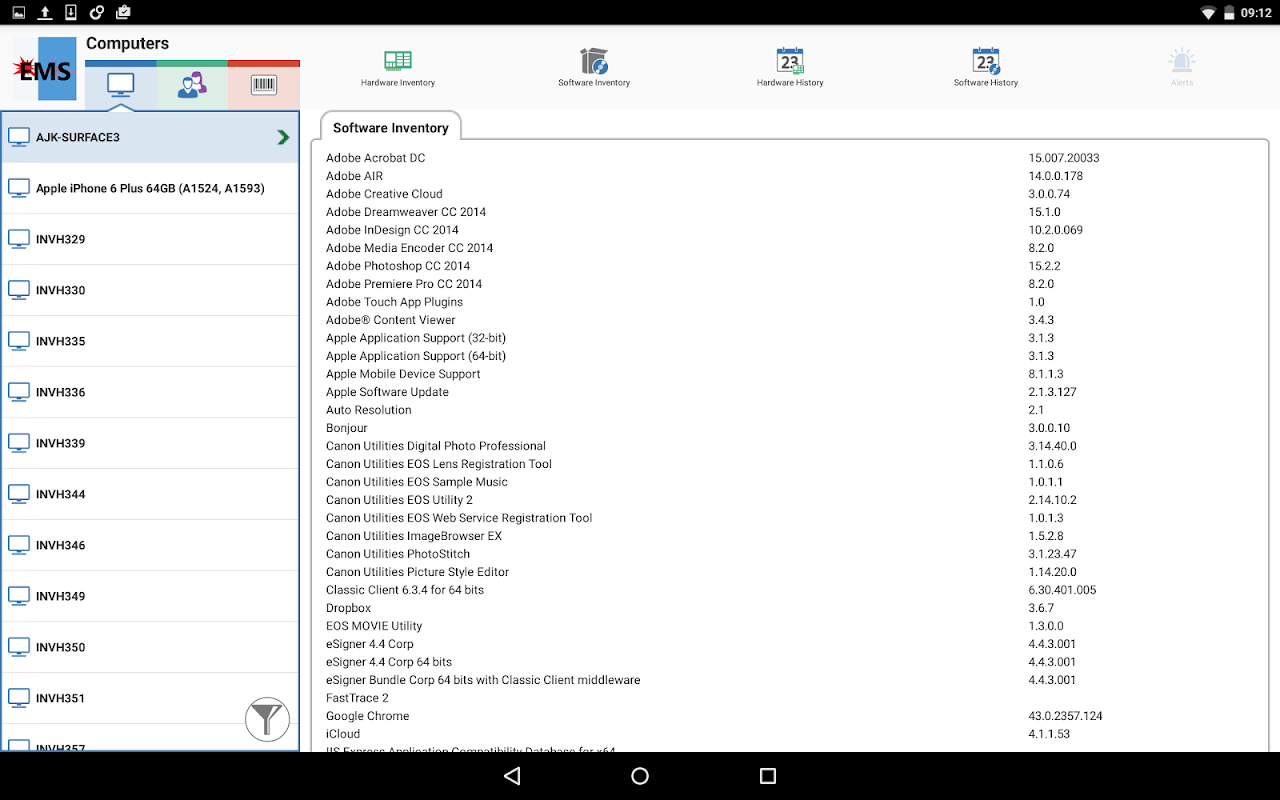Select computer INVH344
Viewport: 1280px width, 800px height.
(x=150, y=494)
